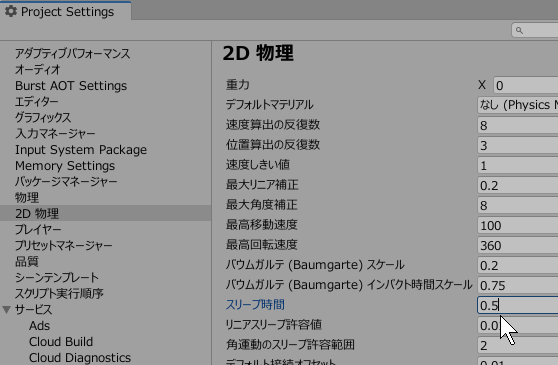Click the gear icon on Project Settings tab
The image size is (558, 365).
(11, 11)
